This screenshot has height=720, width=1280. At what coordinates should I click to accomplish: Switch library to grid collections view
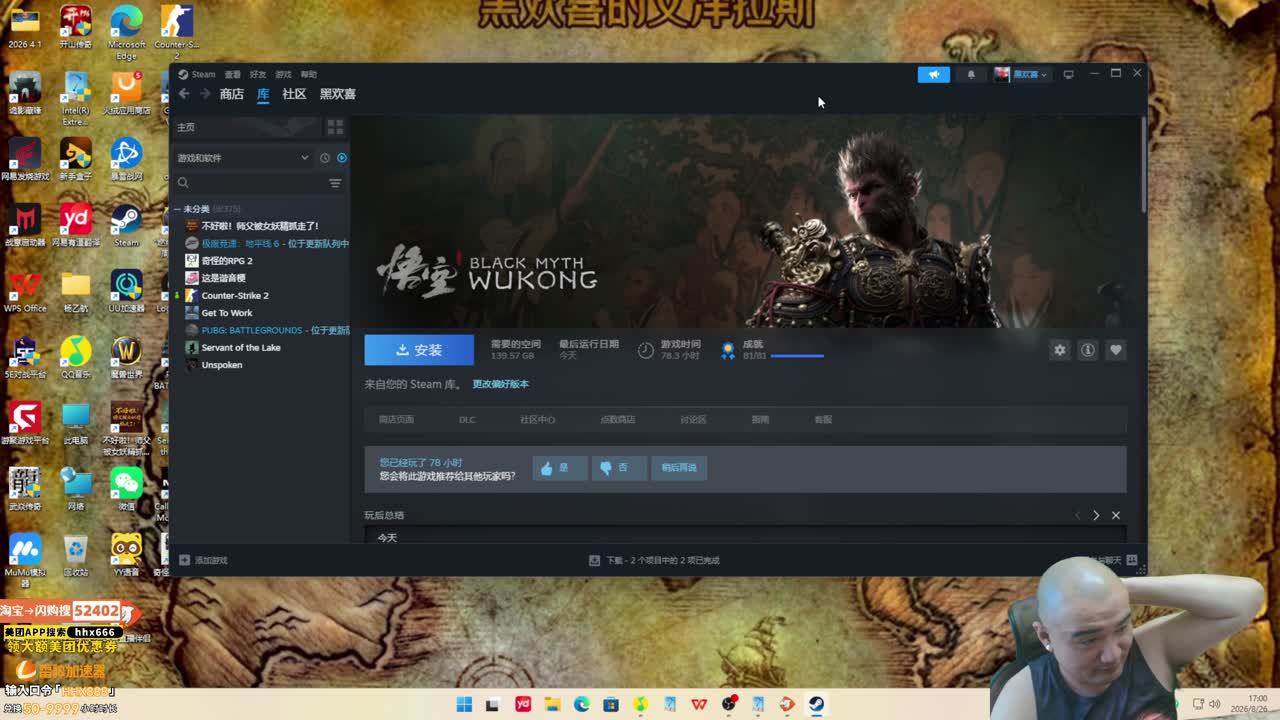335,127
